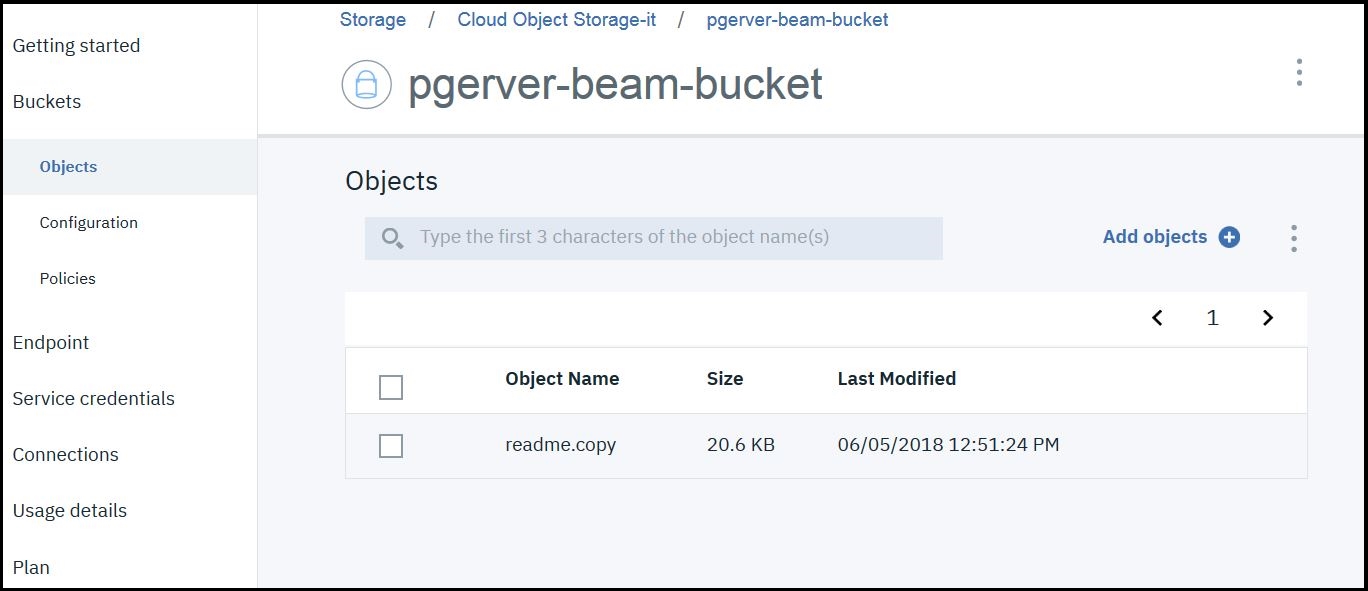Click the Add objects plus icon
Viewport: 1368px width, 591px height.
[1232, 237]
